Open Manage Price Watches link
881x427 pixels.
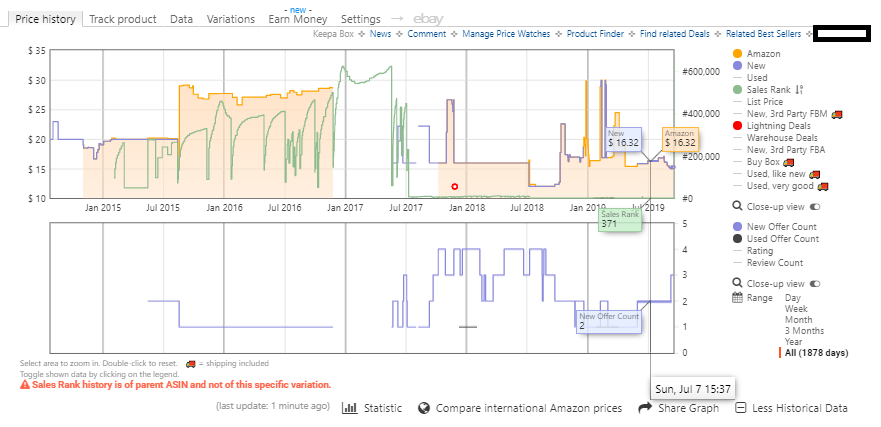(506, 34)
